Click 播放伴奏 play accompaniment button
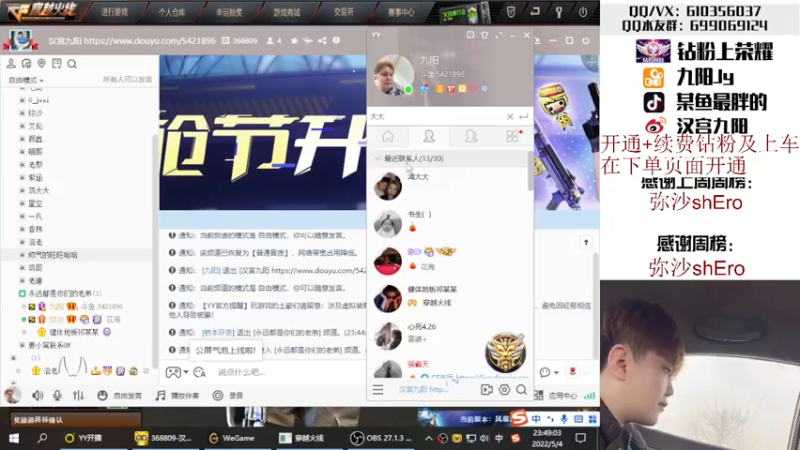This screenshot has height=450, width=800. [x=177, y=395]
